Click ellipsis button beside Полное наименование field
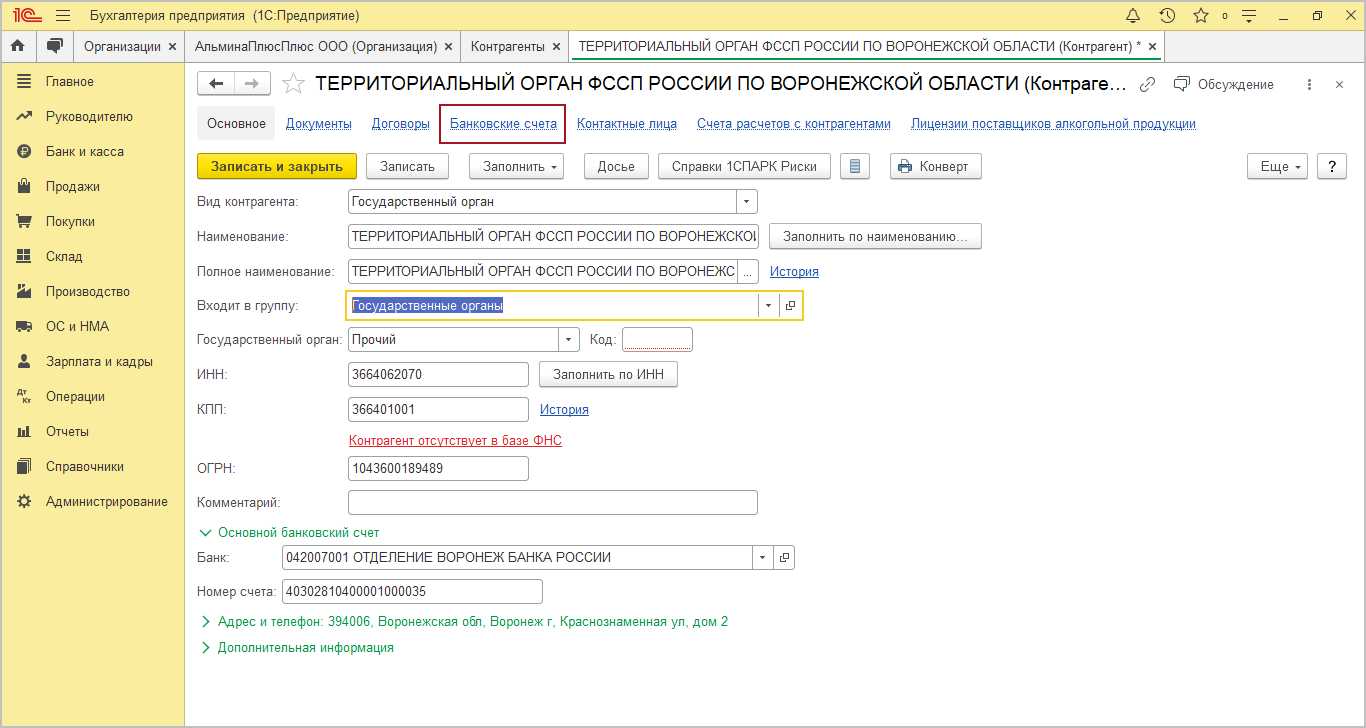 coord(748,271)
